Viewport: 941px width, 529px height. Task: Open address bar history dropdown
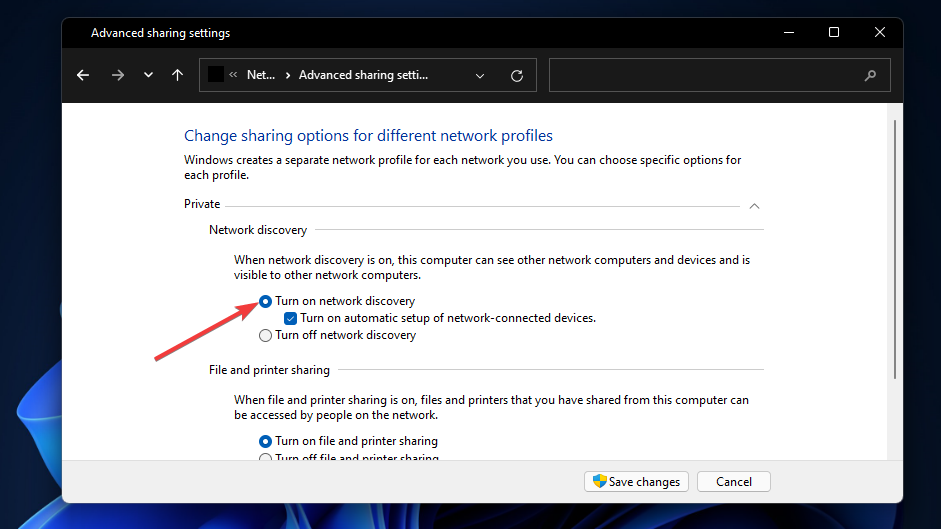[x=480, y=75]
